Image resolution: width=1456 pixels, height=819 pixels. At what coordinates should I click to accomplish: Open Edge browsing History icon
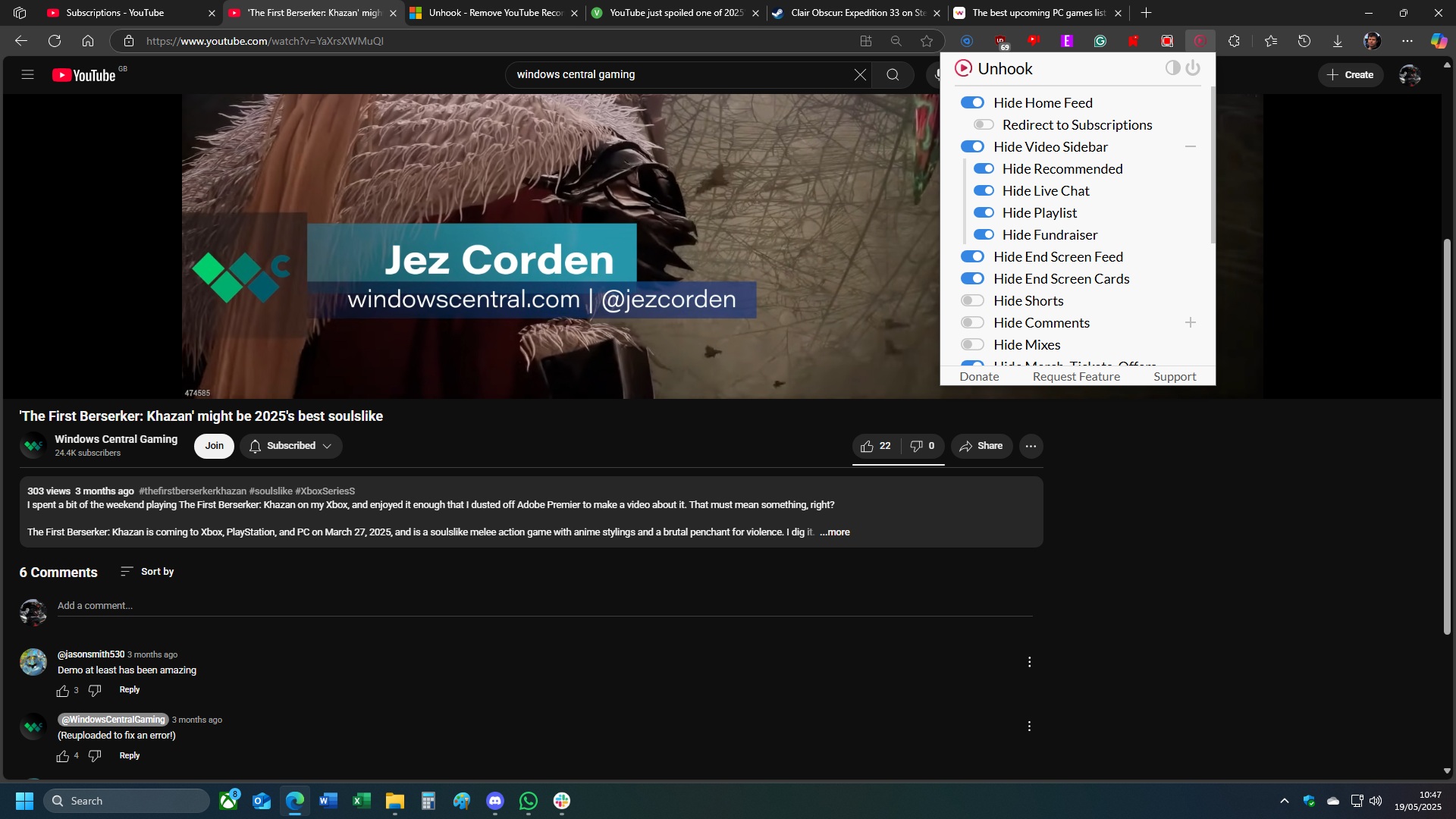1304,41
